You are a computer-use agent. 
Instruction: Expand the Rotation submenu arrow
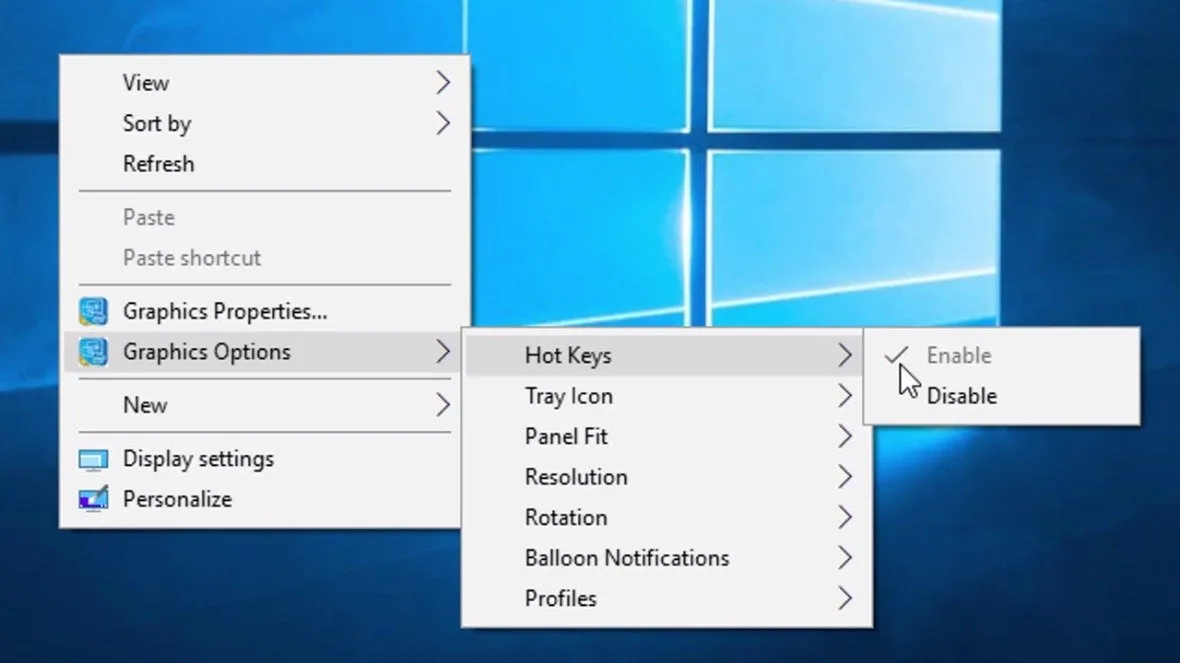click(844, 518)
